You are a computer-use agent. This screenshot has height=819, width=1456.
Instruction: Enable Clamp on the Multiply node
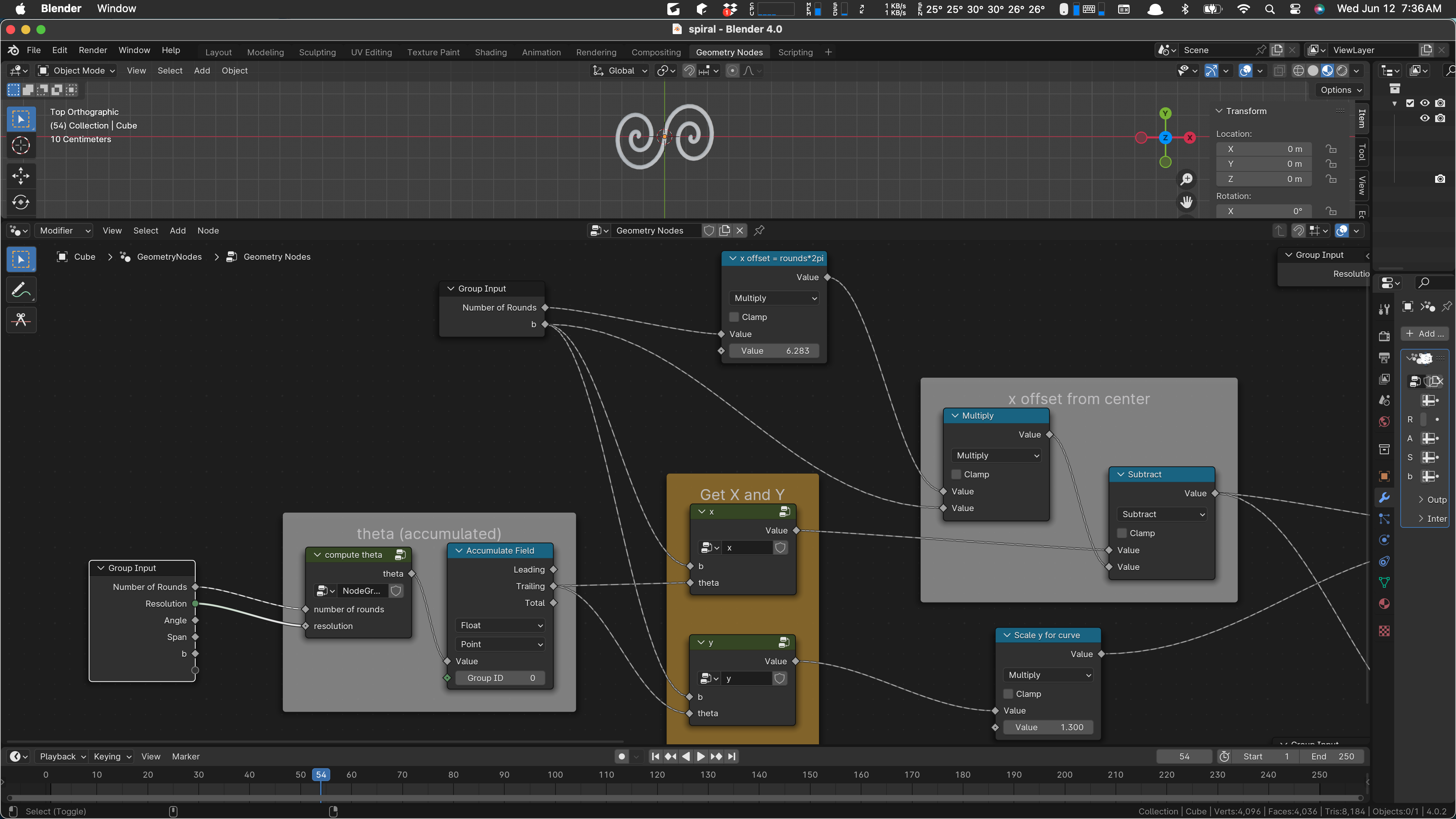point(956,474)
